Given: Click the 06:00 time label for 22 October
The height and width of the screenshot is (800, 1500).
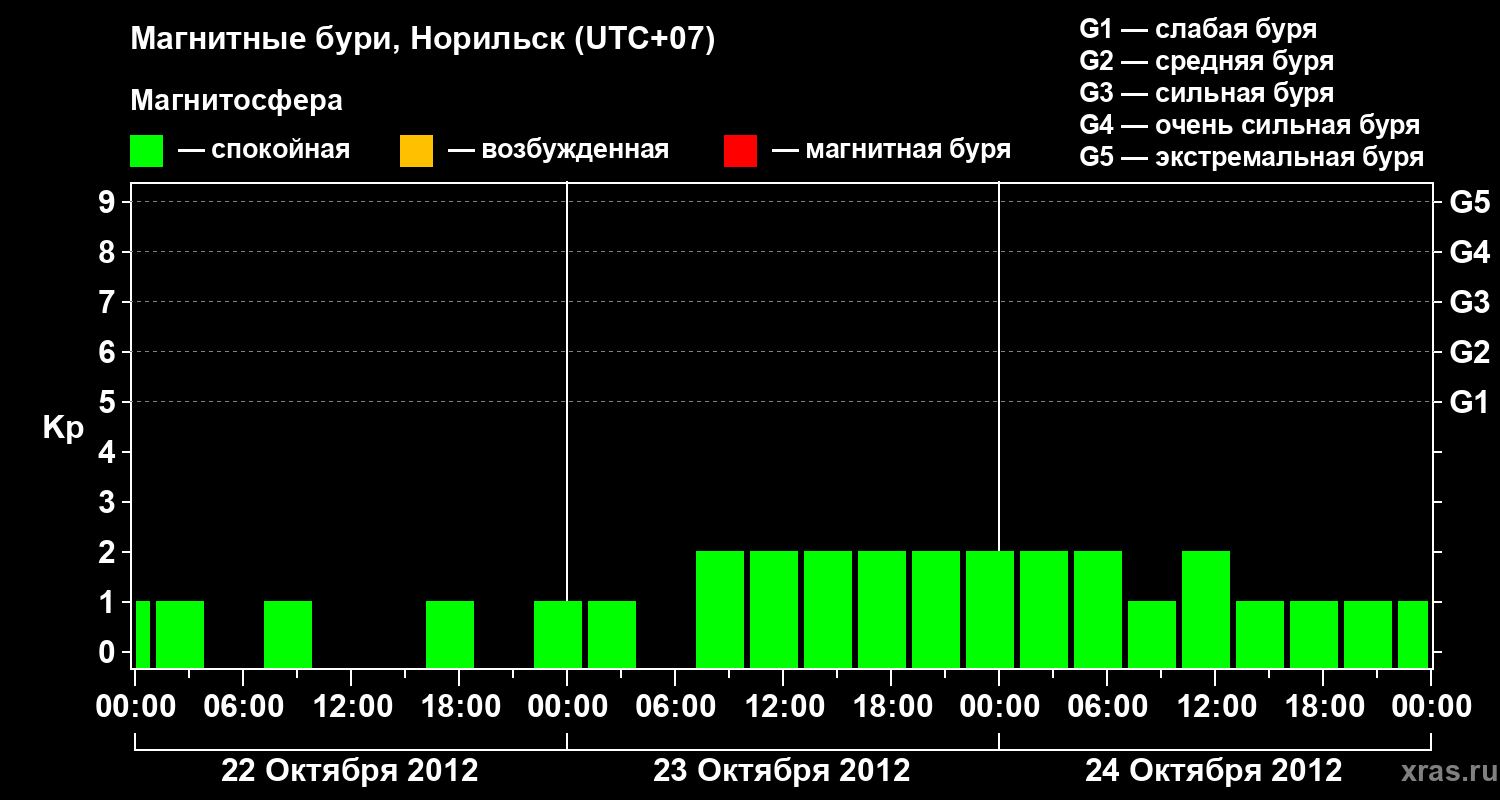Looking at the screenshot, I should (x=242, y=706).
